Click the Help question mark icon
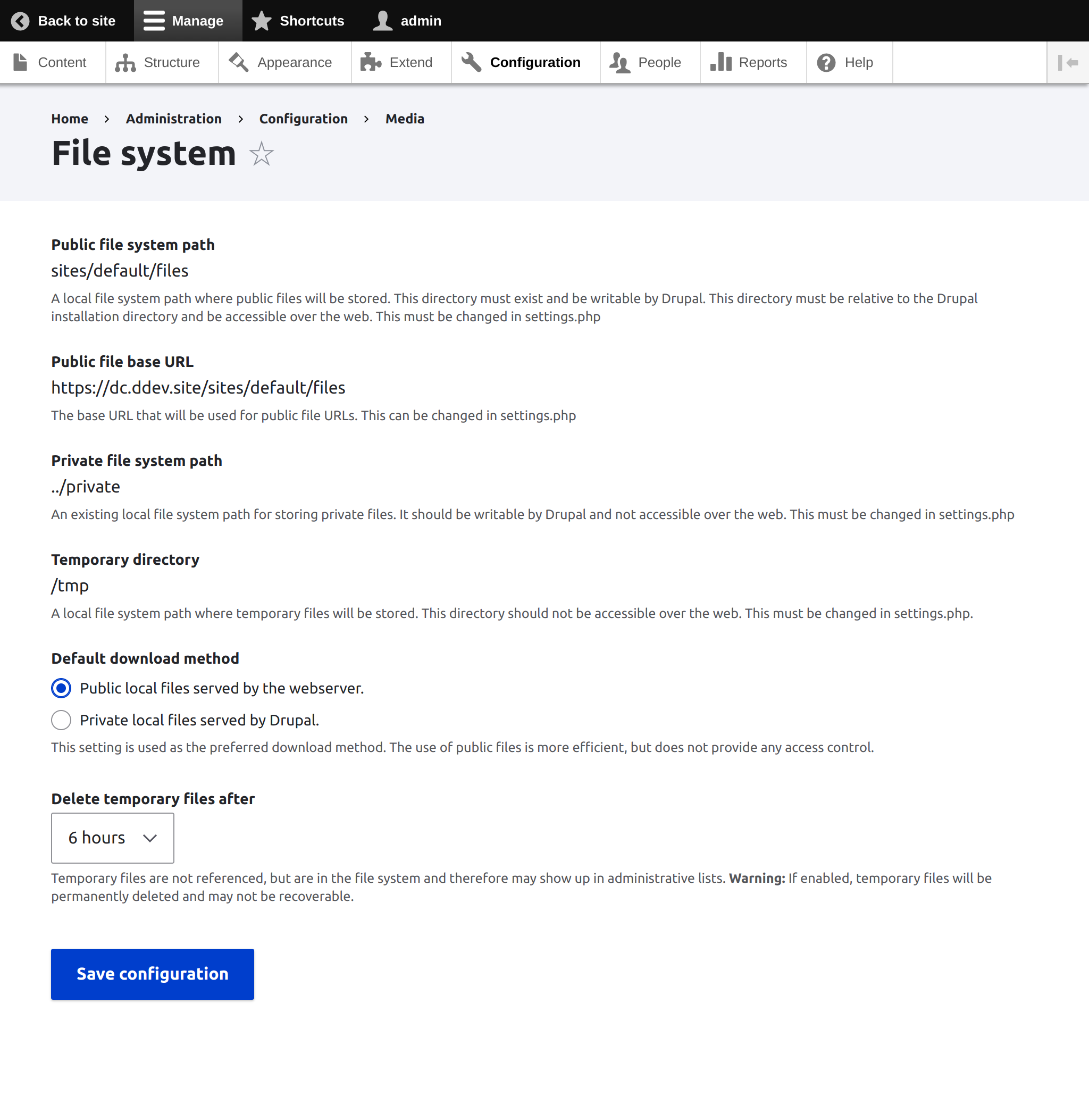Viewport: 1089px width, 1120px height. click(826, 62)
